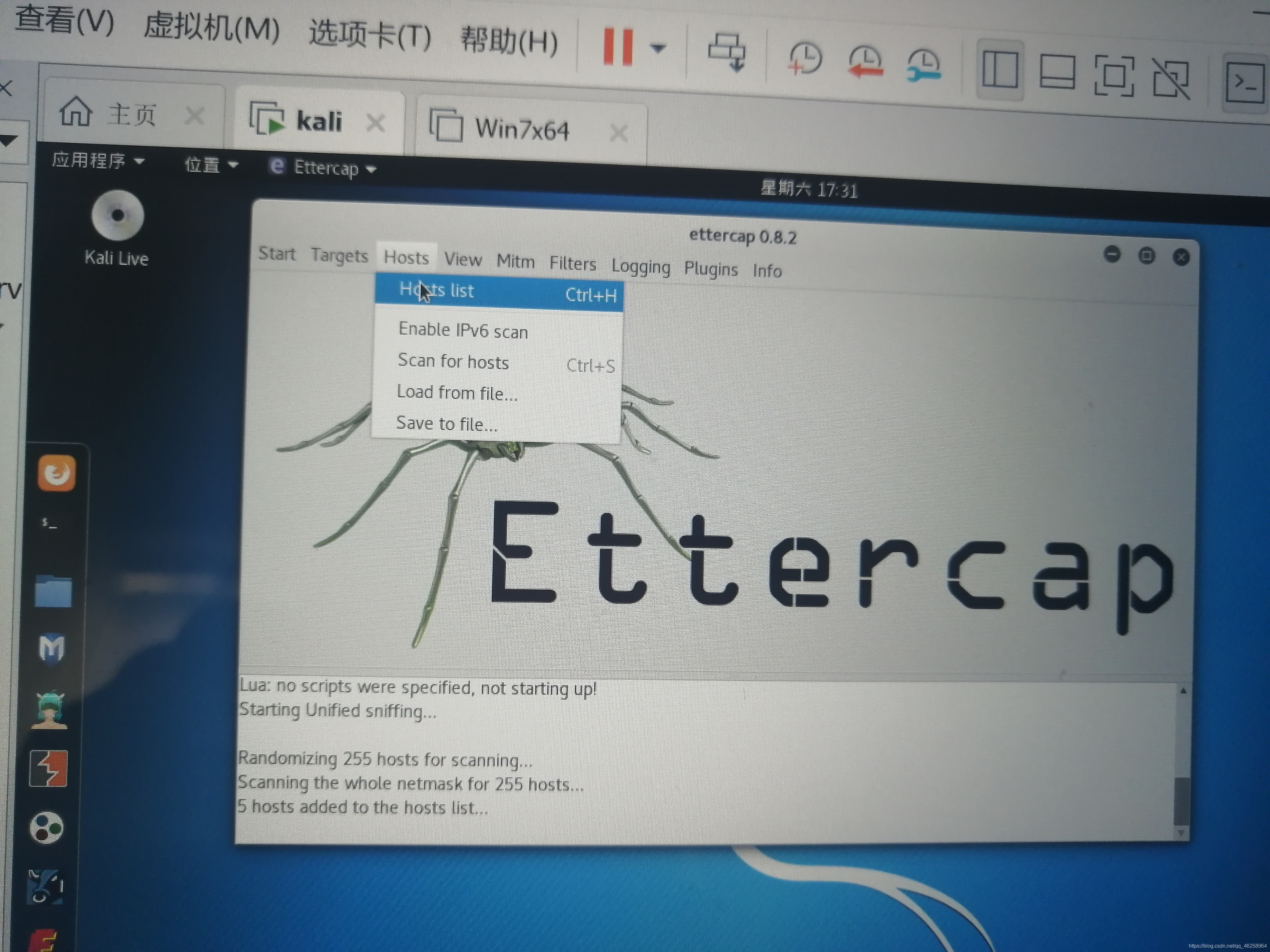The width and height of the screenshot is (1270, 952).
Task: Open the Kali Live disc desktop icon
Action: [117, 228]
